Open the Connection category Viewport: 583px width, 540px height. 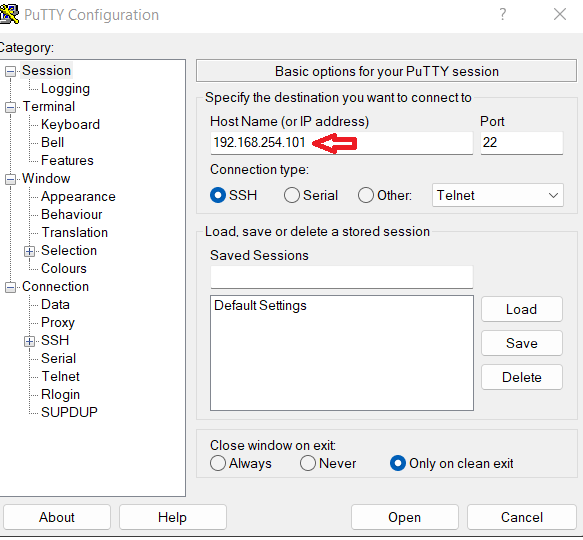tap(55, 286)
